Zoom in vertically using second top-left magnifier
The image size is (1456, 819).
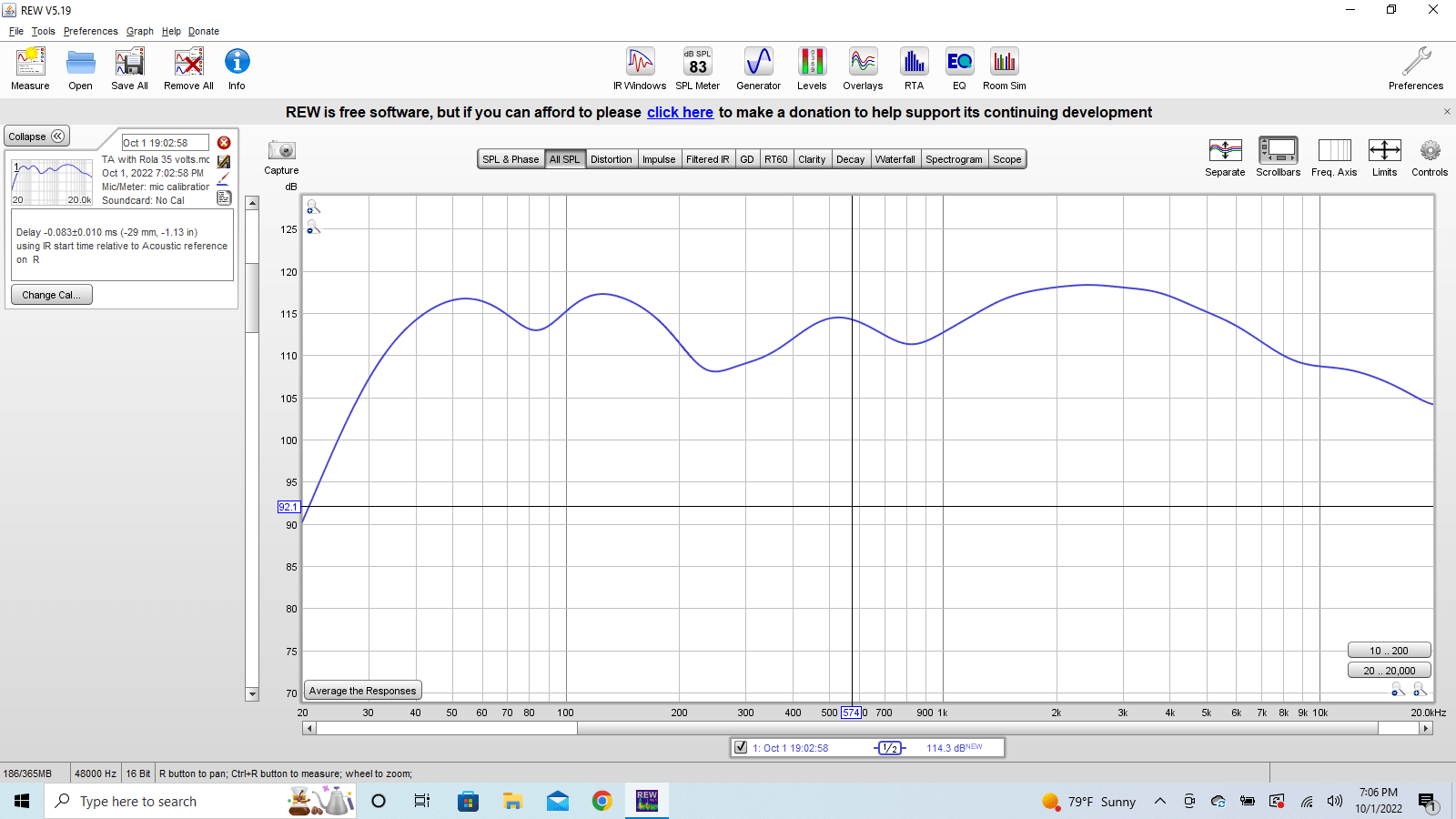pos(313,227)
